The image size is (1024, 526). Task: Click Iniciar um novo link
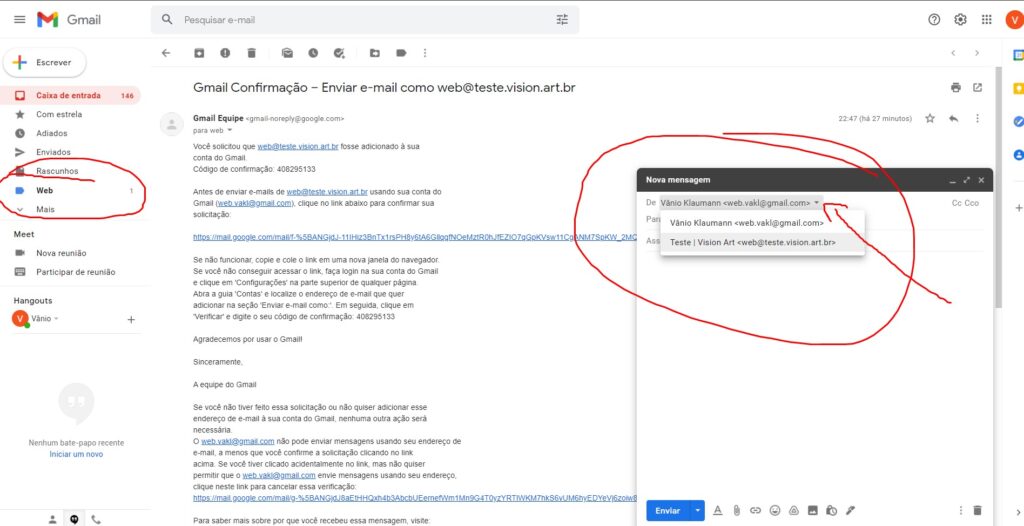pyautogui.click(x=76, y=454)
